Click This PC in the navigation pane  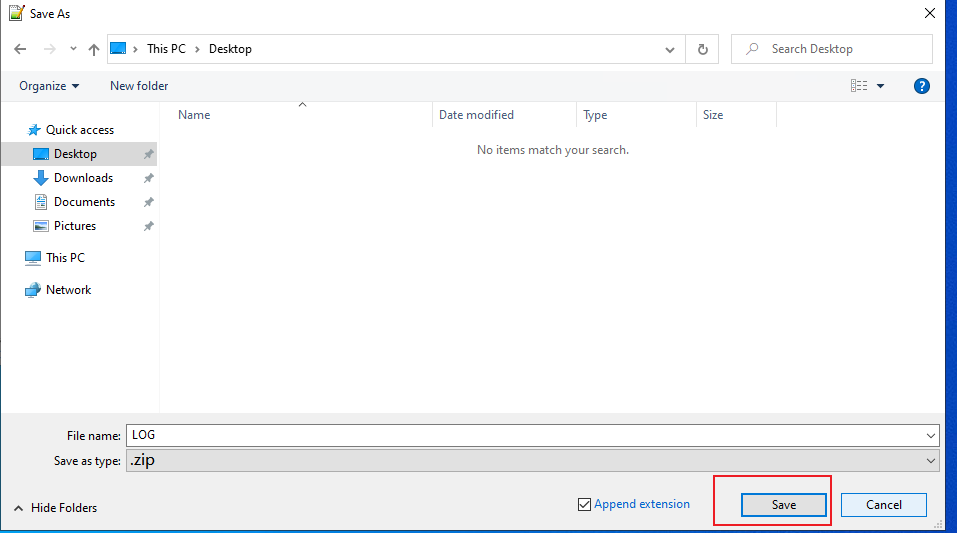(x=65, y=258)
